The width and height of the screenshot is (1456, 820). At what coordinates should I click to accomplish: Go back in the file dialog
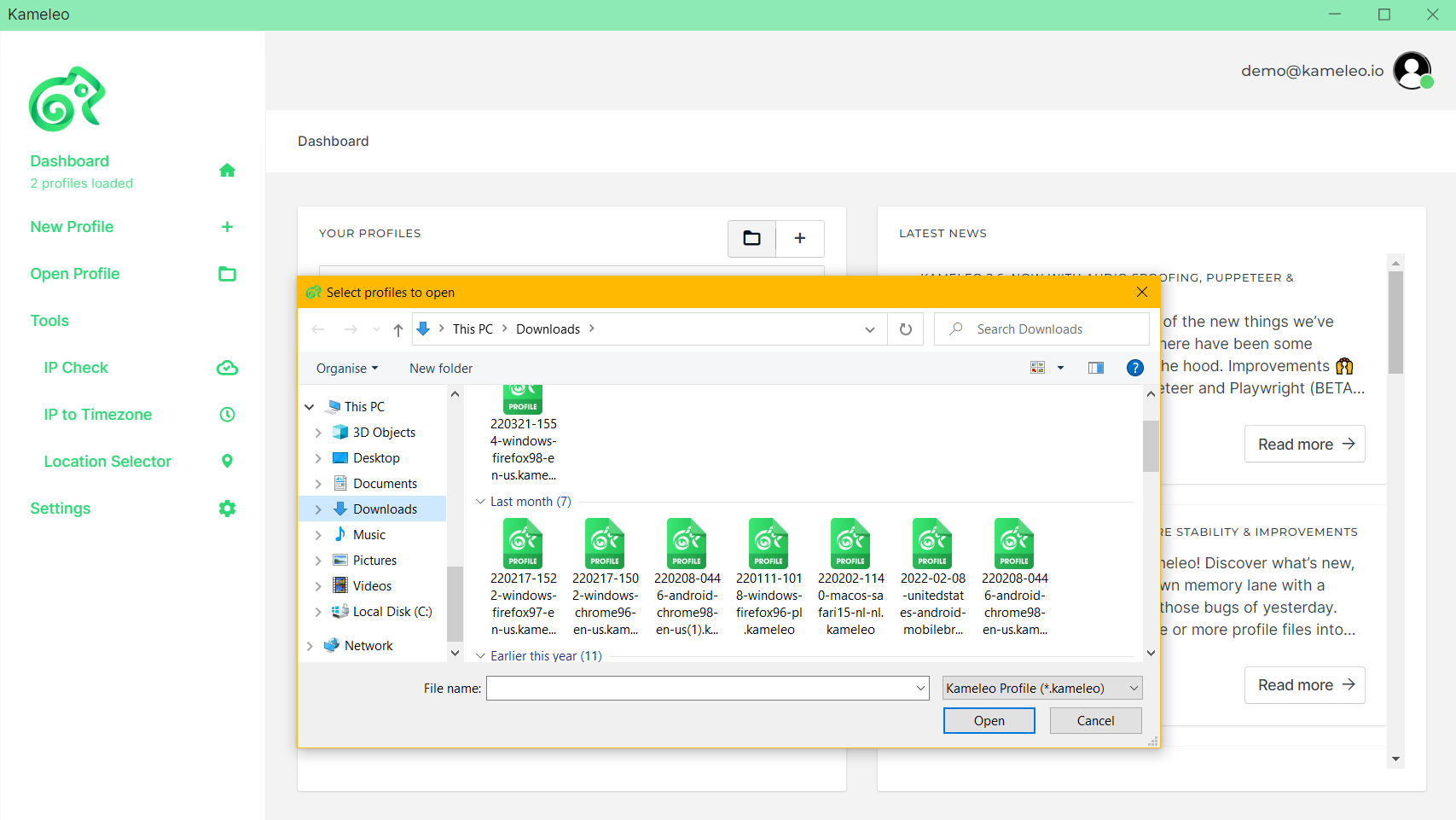click(318, 329)
